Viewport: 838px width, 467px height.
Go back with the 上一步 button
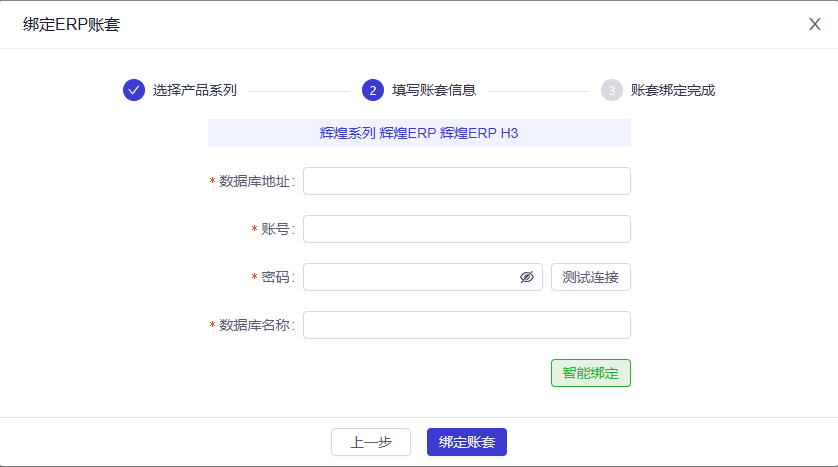[x=371, y=442]
